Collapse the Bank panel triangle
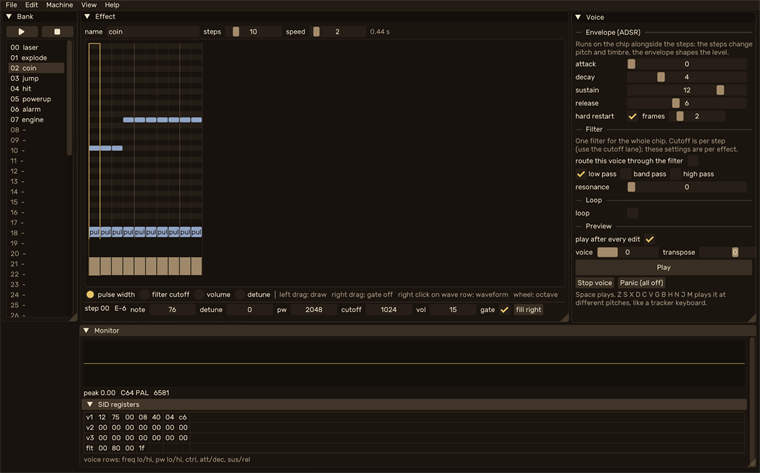 point(9,16)
